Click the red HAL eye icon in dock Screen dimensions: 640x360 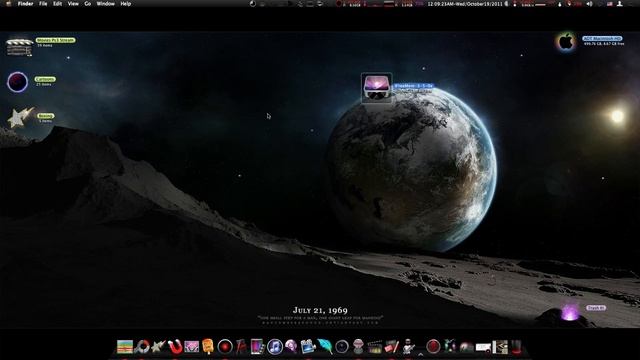(x=224, y=347)
